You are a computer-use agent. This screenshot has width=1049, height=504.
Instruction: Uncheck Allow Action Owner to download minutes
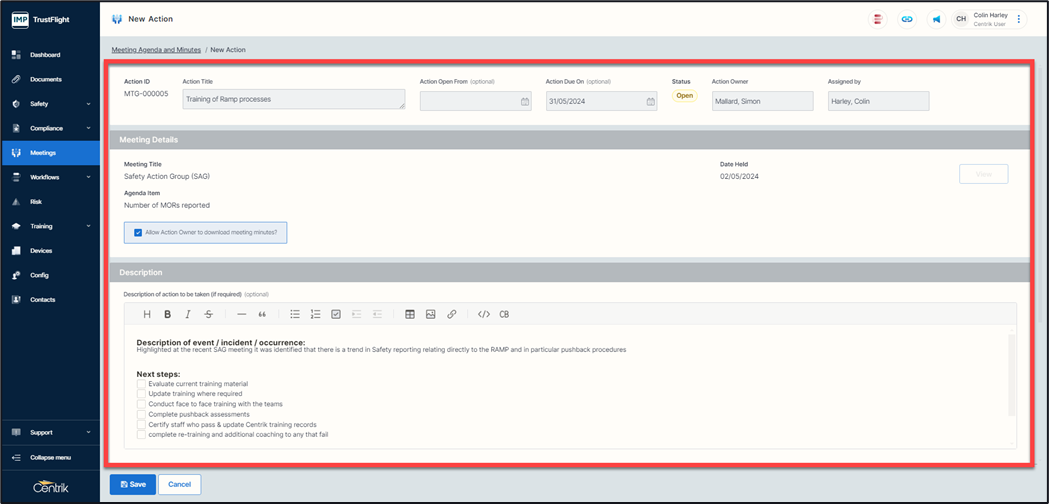point(138,232)
